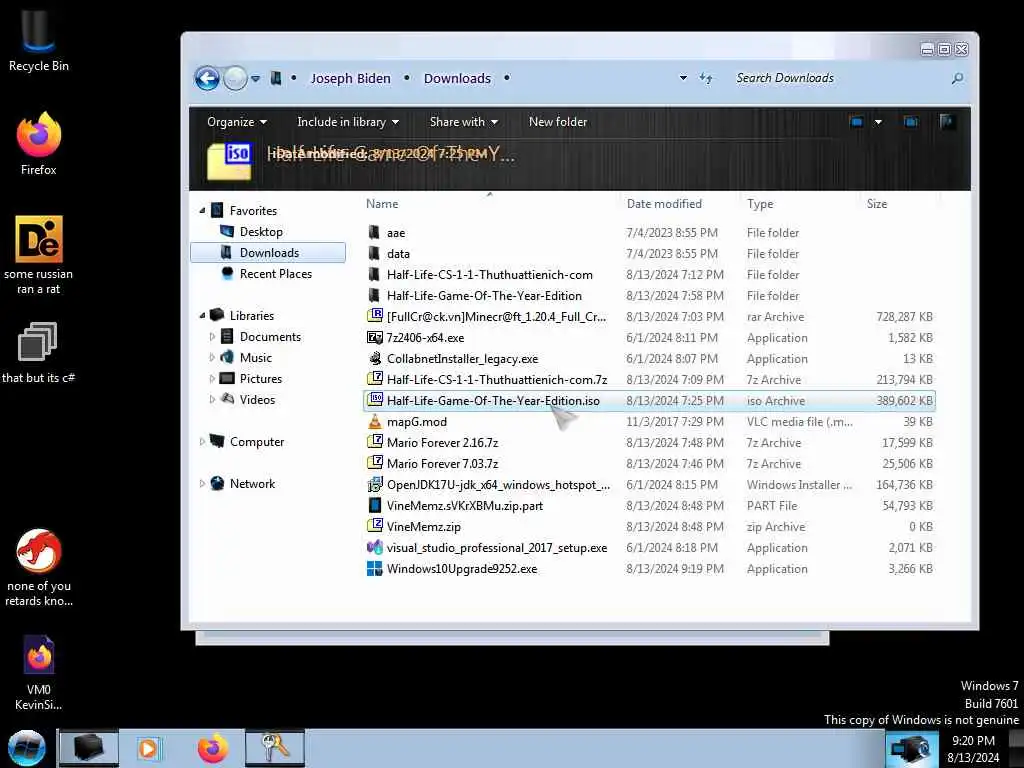Click Downloads in the breadcrumb path

(457, 78)
